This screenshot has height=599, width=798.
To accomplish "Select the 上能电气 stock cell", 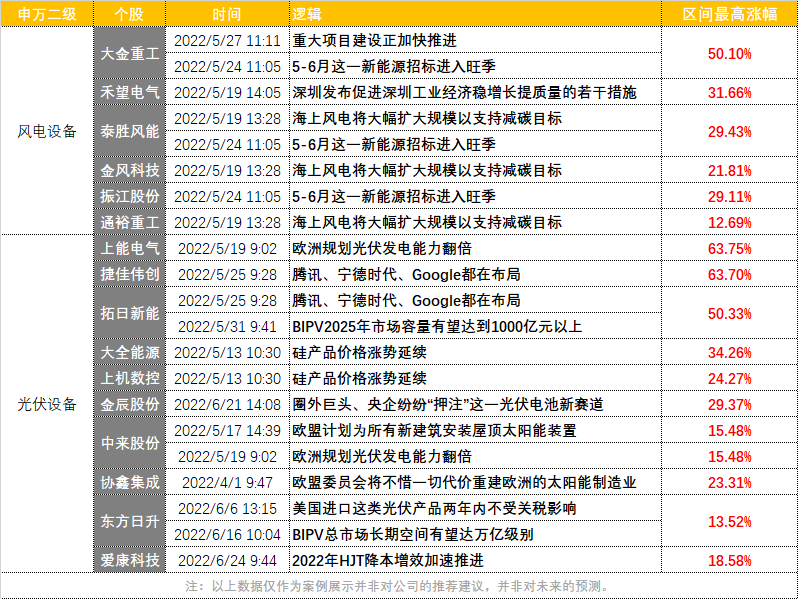I will (129, 248).
